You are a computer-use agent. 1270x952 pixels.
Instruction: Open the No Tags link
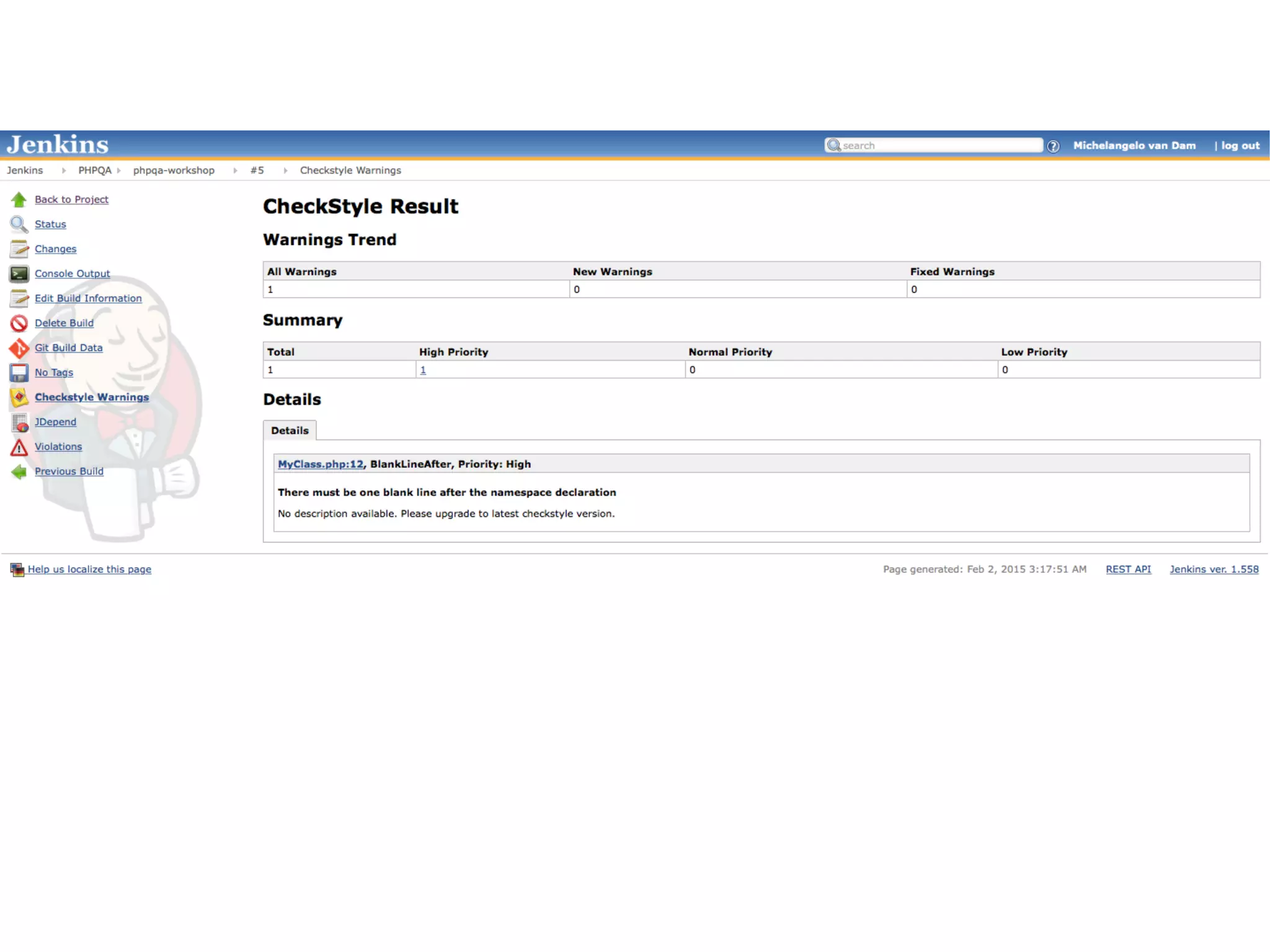coord(54,373)
